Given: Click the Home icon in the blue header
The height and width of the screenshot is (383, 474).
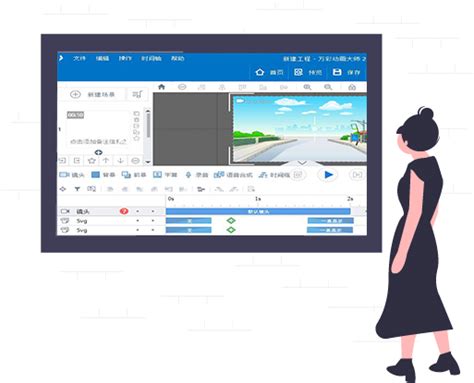Looking at the screenshot, I should pyautogui.click(x=260, y=72).
